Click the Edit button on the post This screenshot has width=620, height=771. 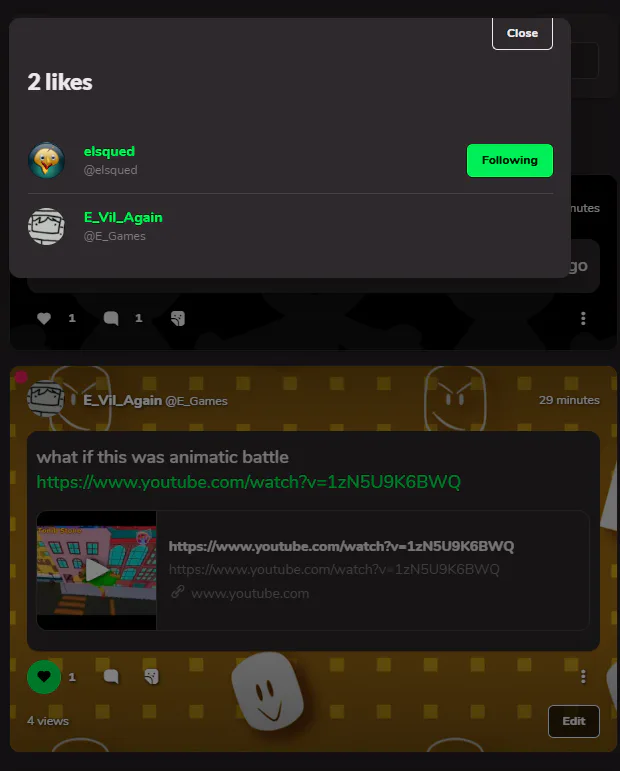[x=574, y=721]
